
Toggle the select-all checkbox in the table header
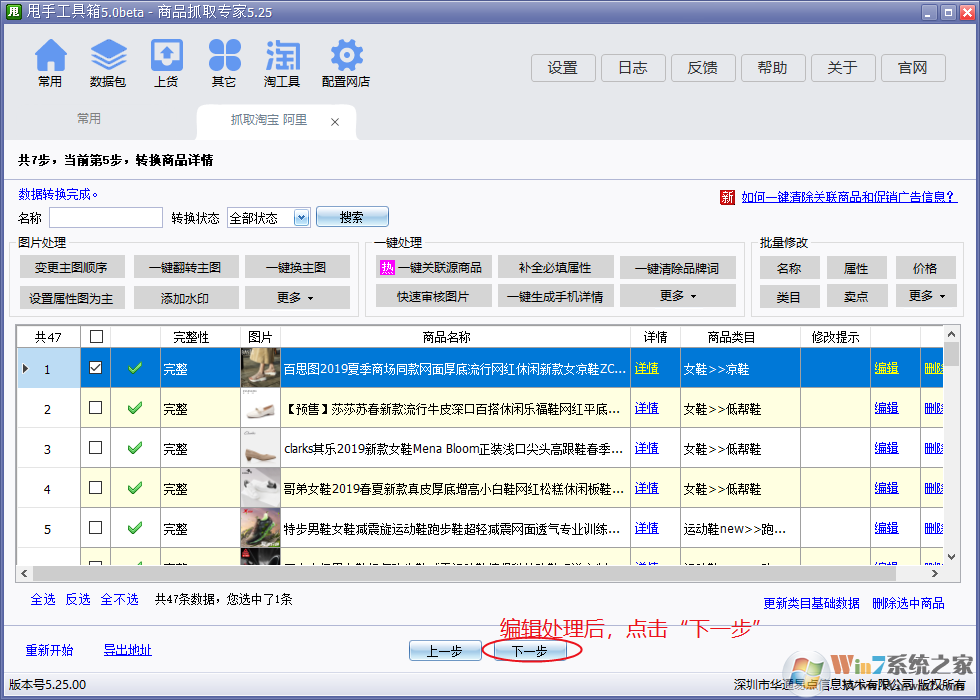pos(96,337)
